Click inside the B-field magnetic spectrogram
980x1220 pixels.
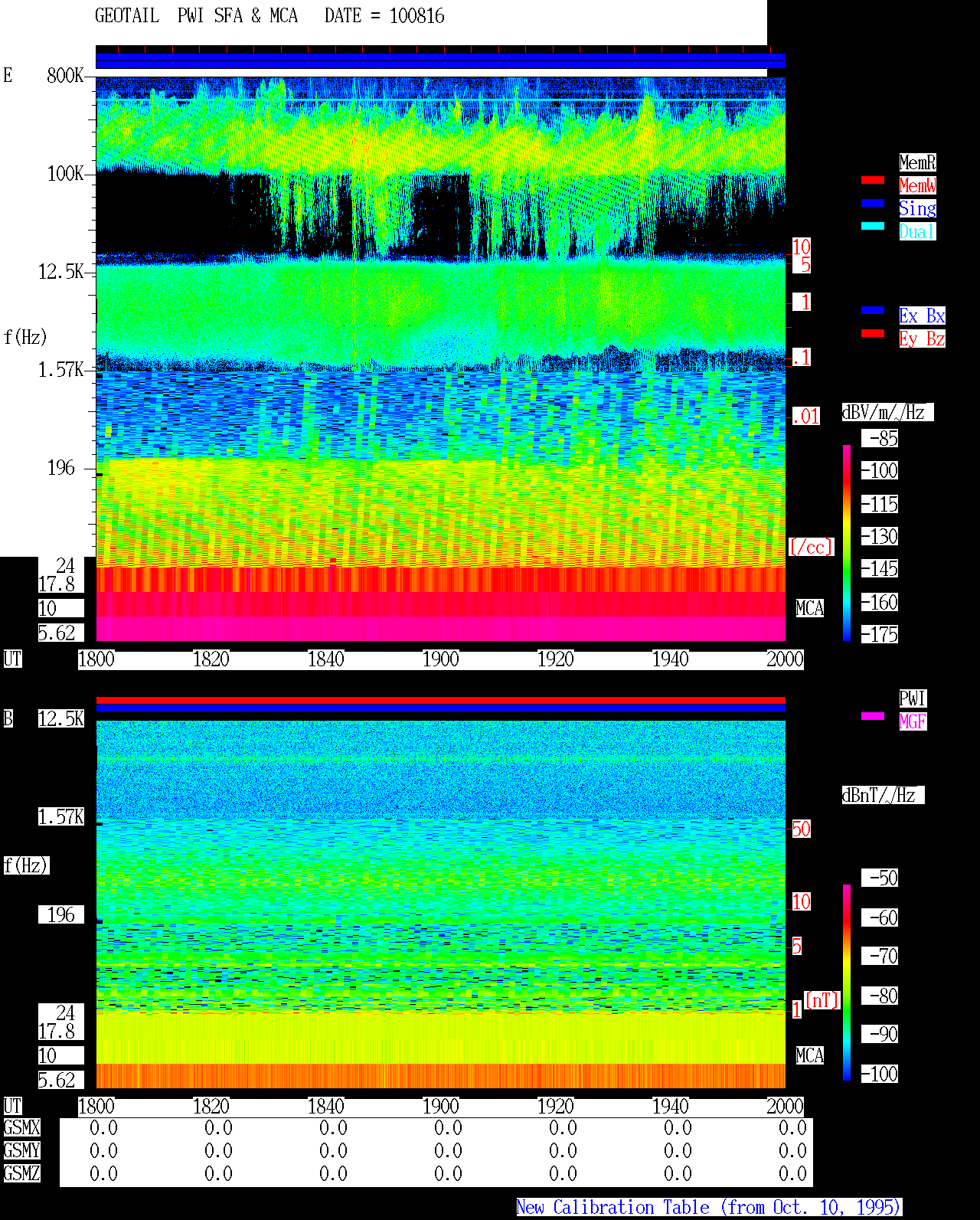[441, 904]
